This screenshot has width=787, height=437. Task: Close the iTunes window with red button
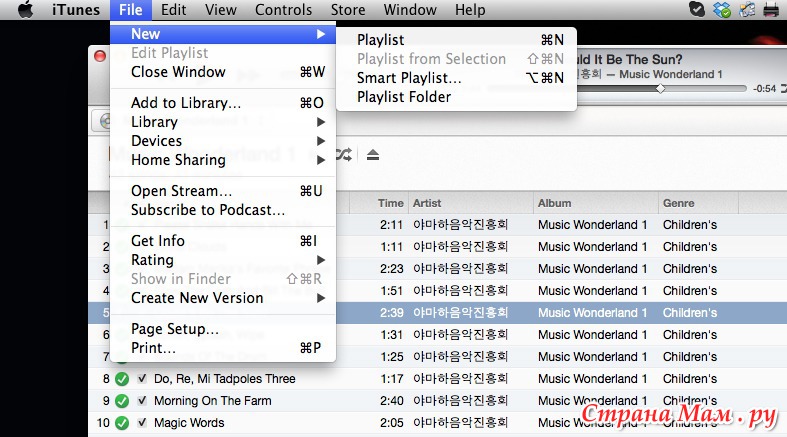coord(100,56)
